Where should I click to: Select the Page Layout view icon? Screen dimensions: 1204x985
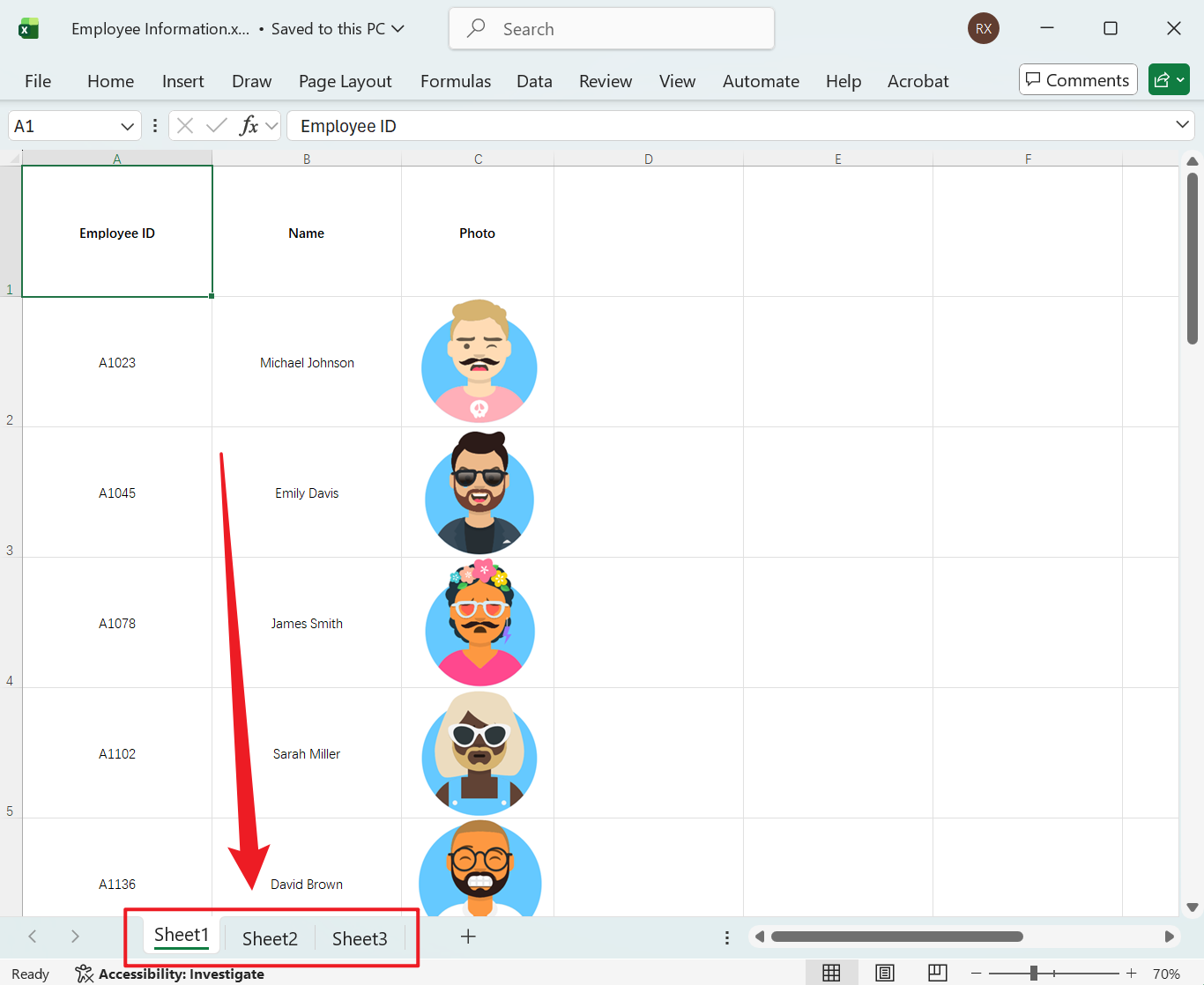[x=885, y=972]
